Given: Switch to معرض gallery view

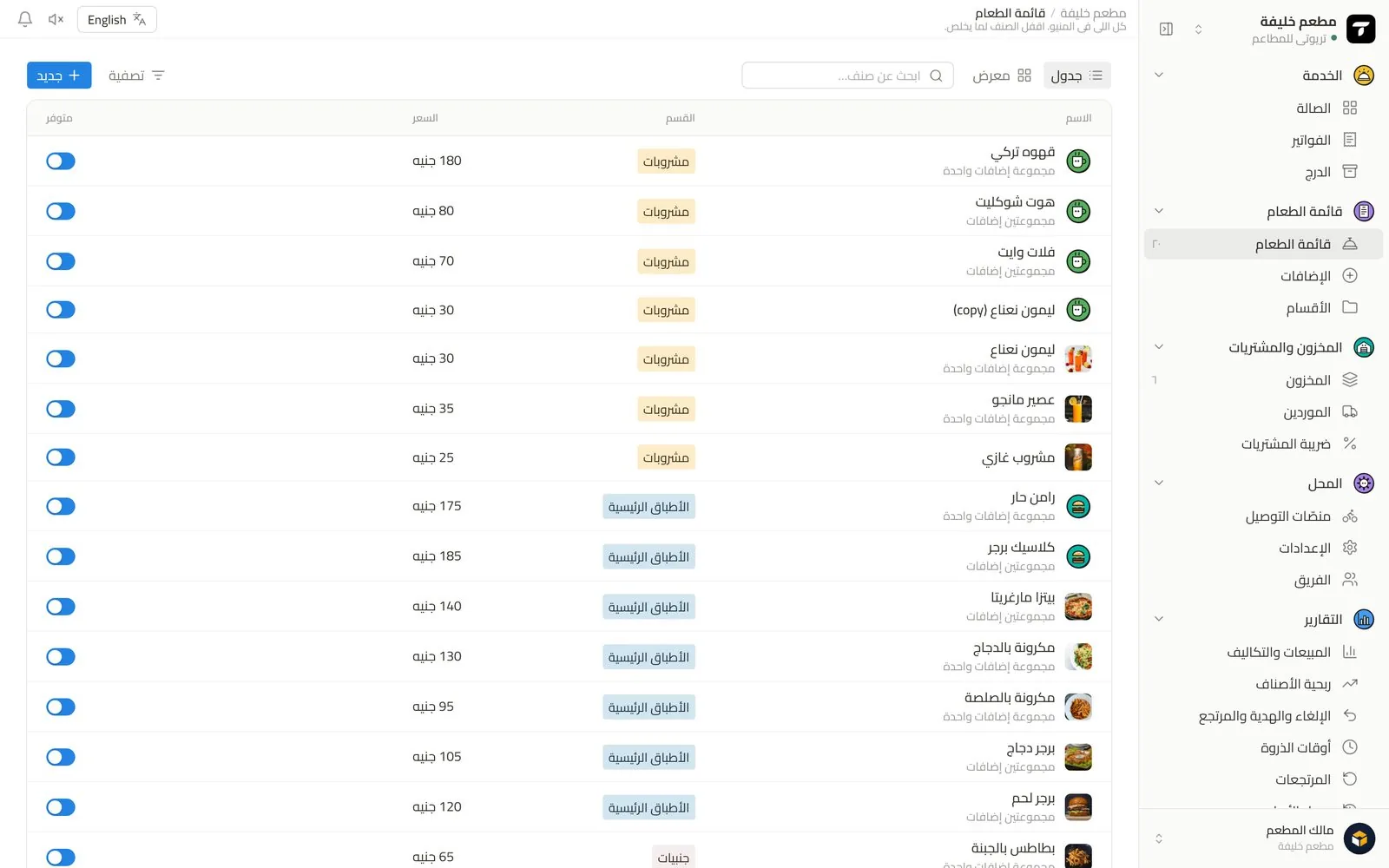Looking at the screenshot, I should (x=1002, y=76).
